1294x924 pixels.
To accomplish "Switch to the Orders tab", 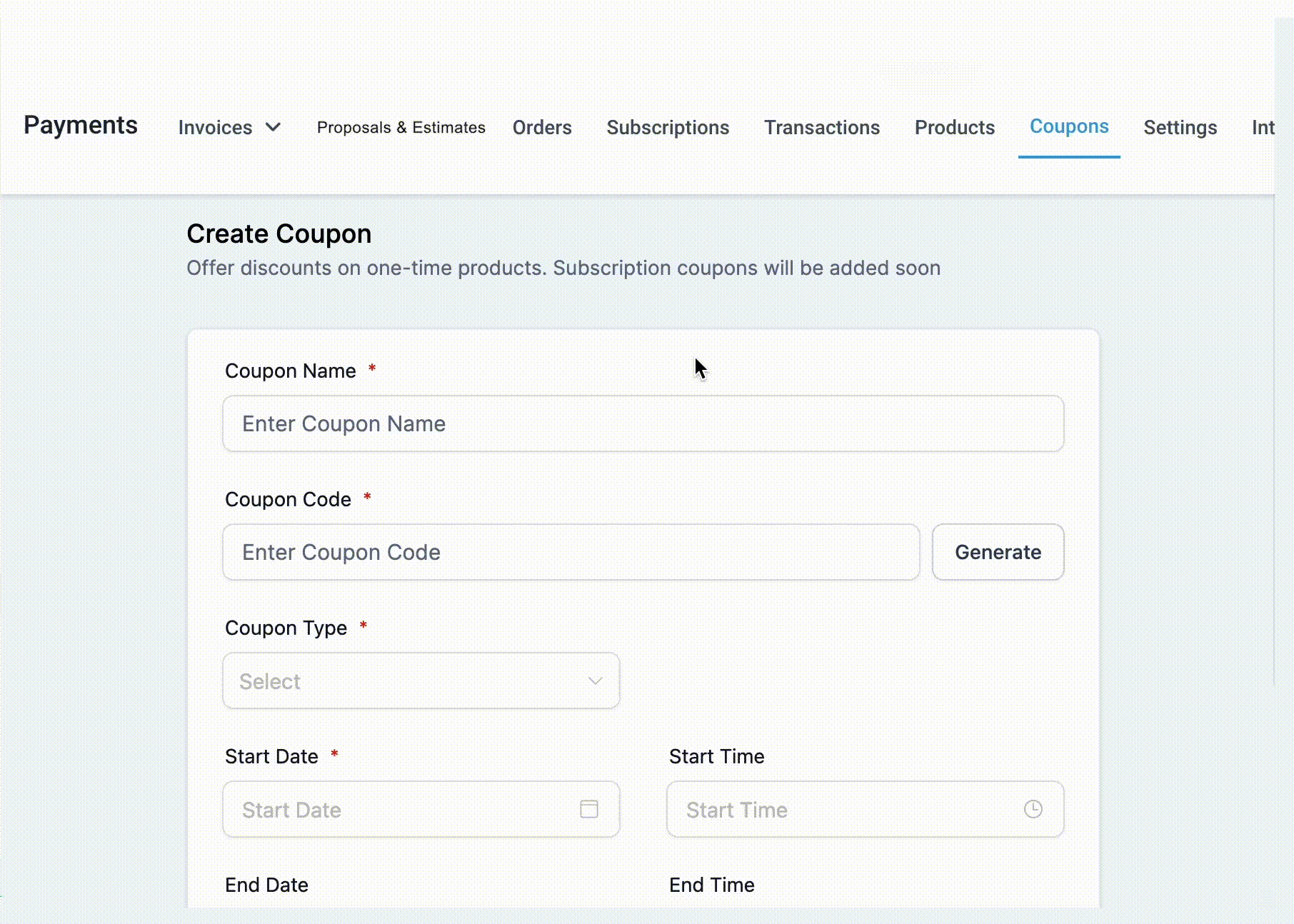I will 542,127.
